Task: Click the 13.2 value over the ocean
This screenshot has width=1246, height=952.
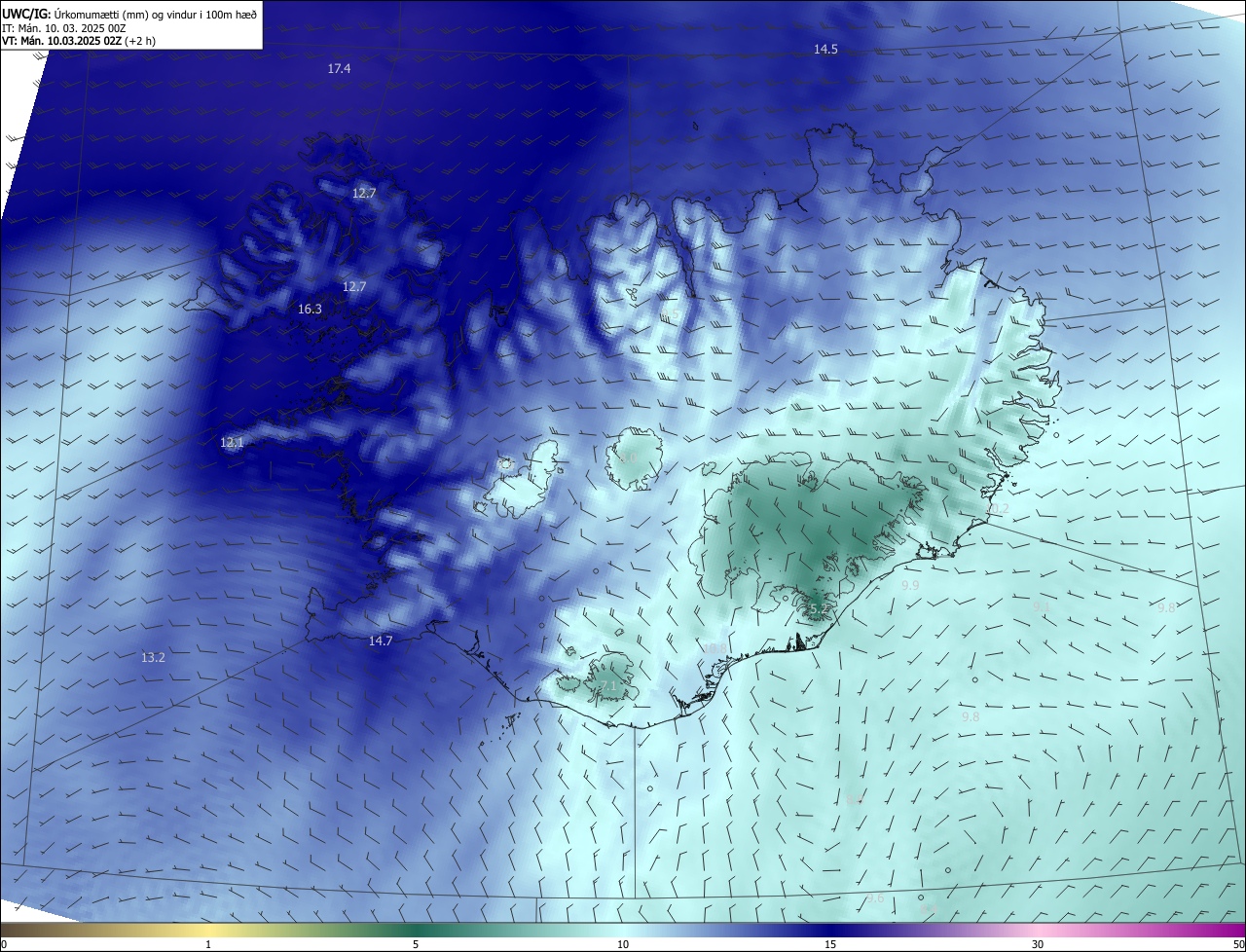Action: point(153,657)
